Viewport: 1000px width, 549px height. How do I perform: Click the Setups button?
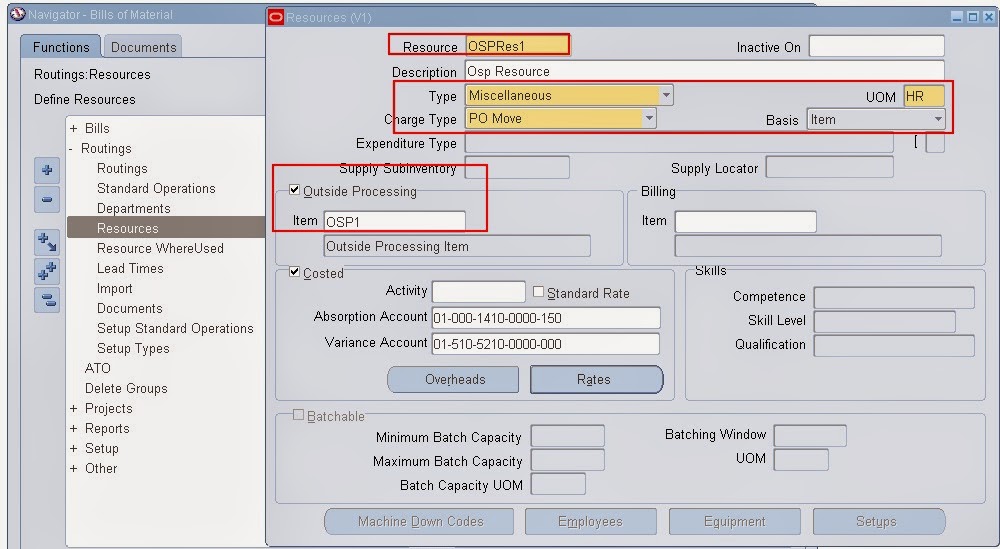click(x=878, y=522)
